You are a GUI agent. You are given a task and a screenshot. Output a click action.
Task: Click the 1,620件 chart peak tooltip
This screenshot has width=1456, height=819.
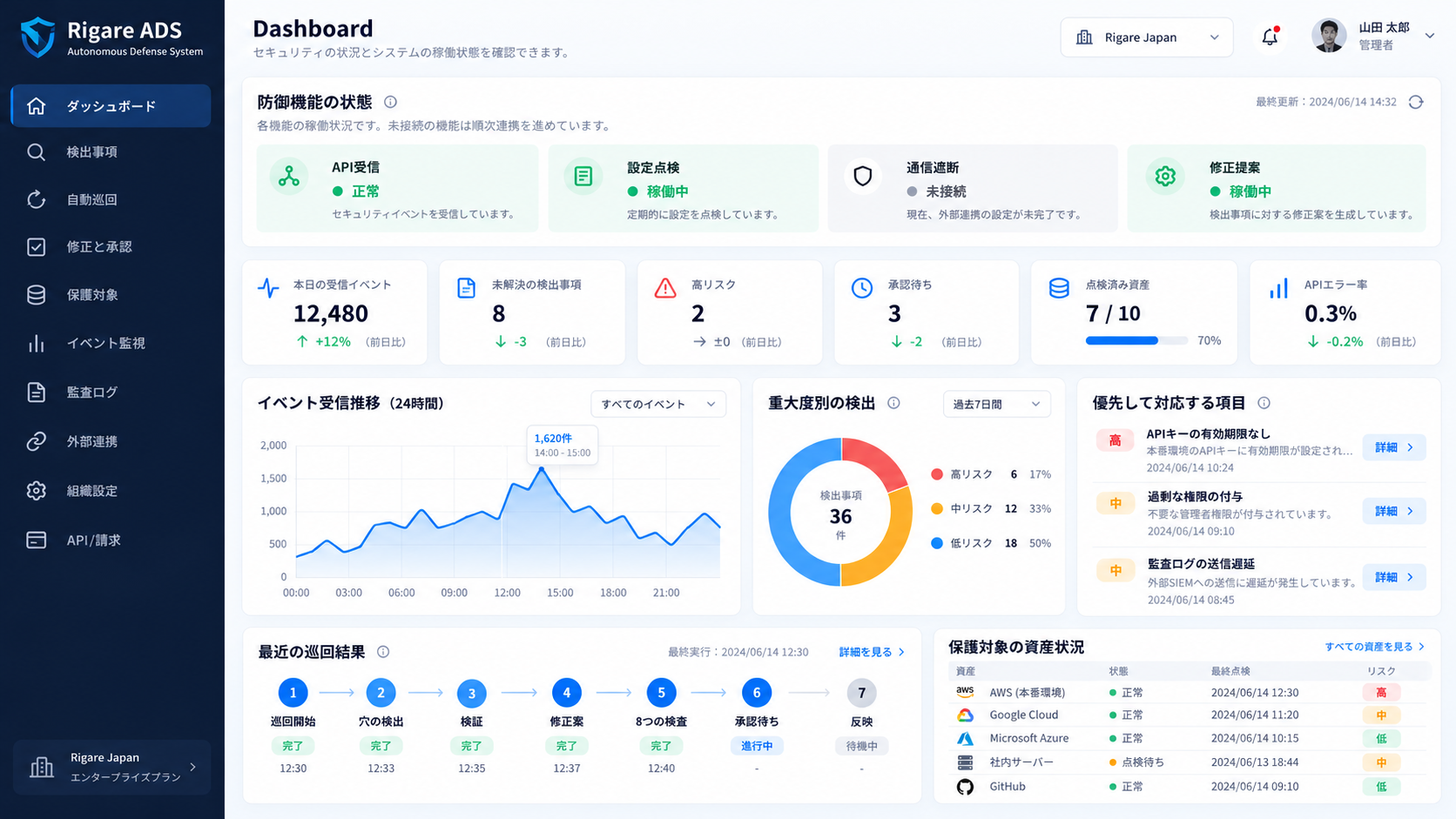pyautogui.click(x=562, y=445)
